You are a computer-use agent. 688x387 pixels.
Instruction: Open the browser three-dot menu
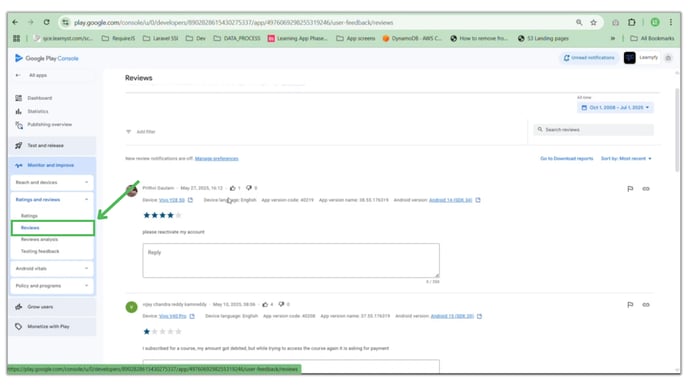point(671,22)
